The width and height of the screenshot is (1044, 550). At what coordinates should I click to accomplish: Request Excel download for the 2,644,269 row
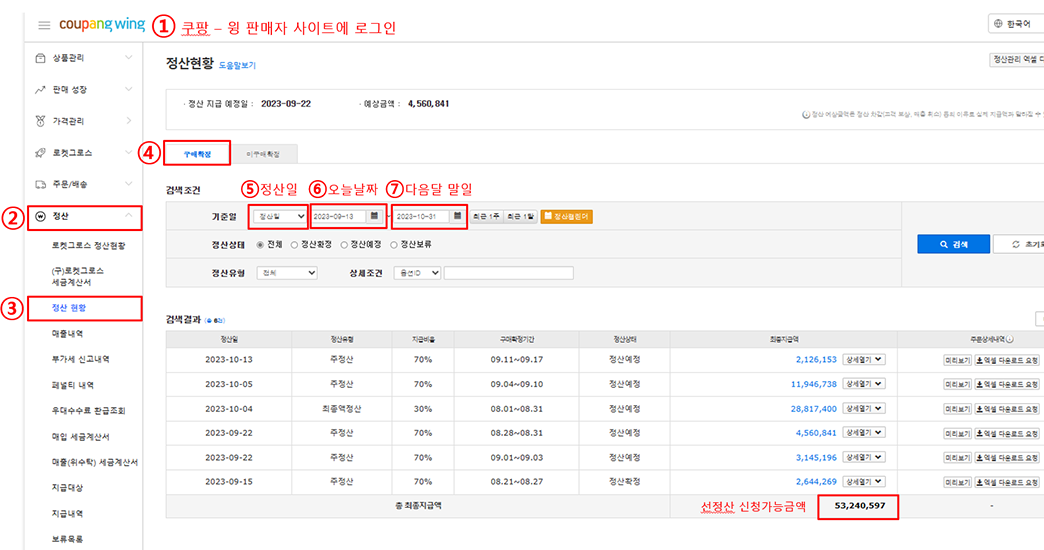[1007, 482]
